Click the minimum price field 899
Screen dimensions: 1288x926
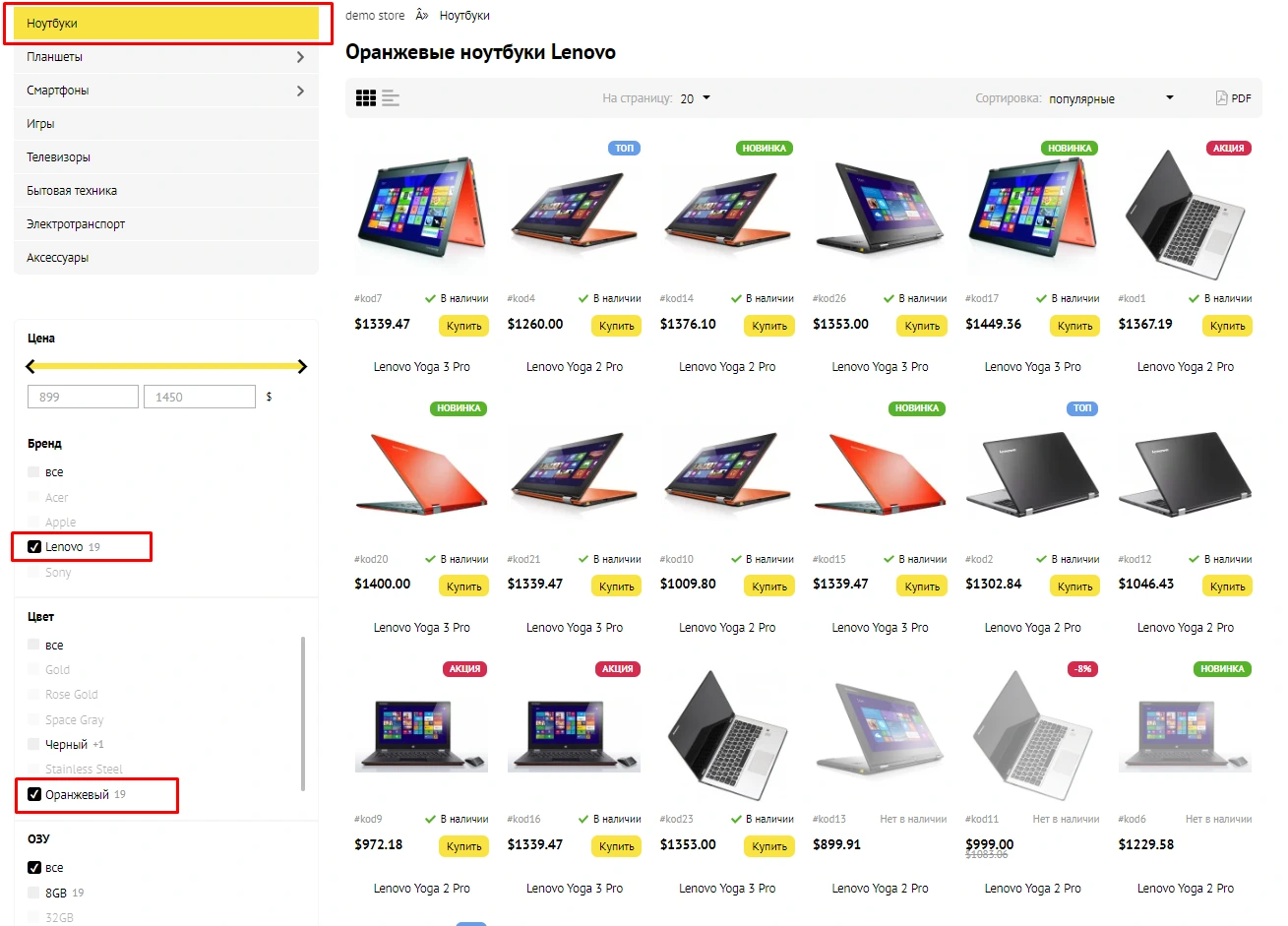(x=83, y=397)
